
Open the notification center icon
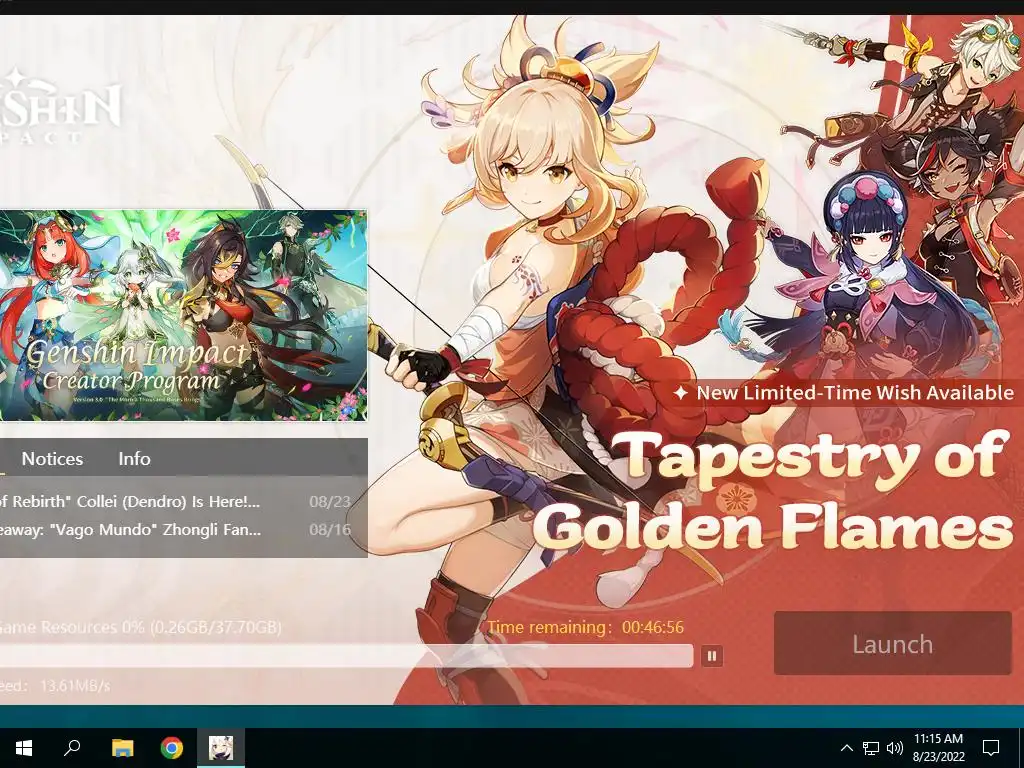coord(991,748)
